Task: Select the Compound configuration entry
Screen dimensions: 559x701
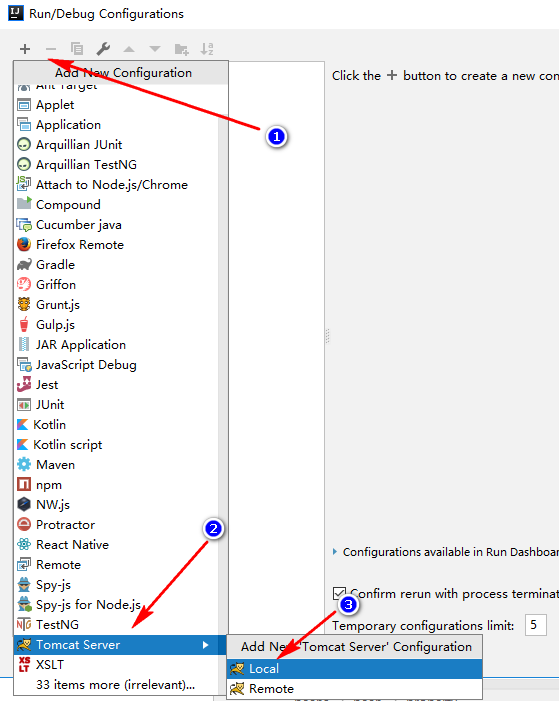Action: tap(116, 205)
